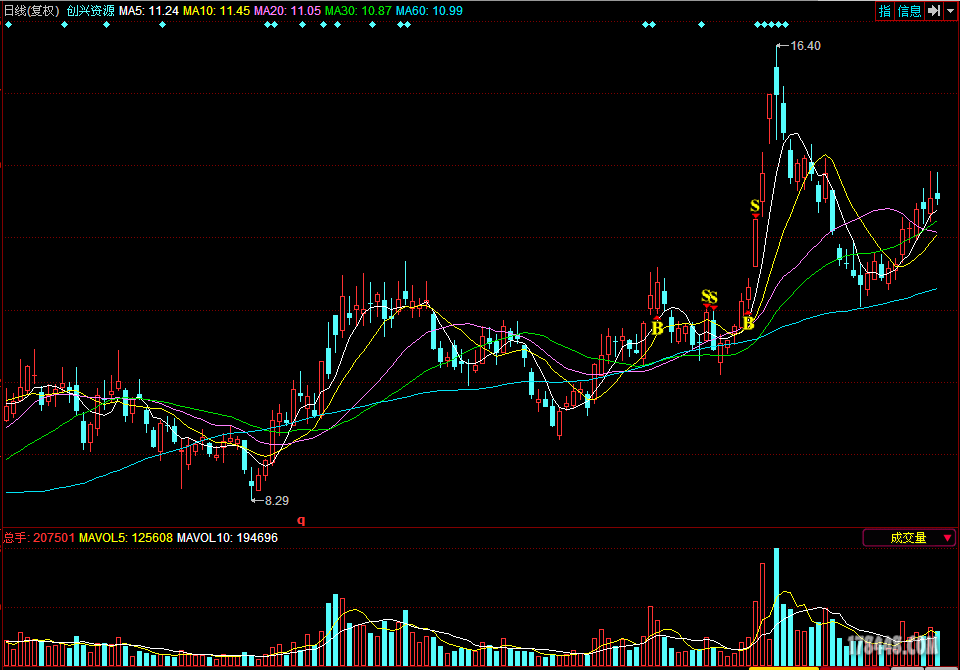This screenshot has width=960, height=670.
Task: Click the leftmost cyan diamond info marker
Action: click(9, 24)
